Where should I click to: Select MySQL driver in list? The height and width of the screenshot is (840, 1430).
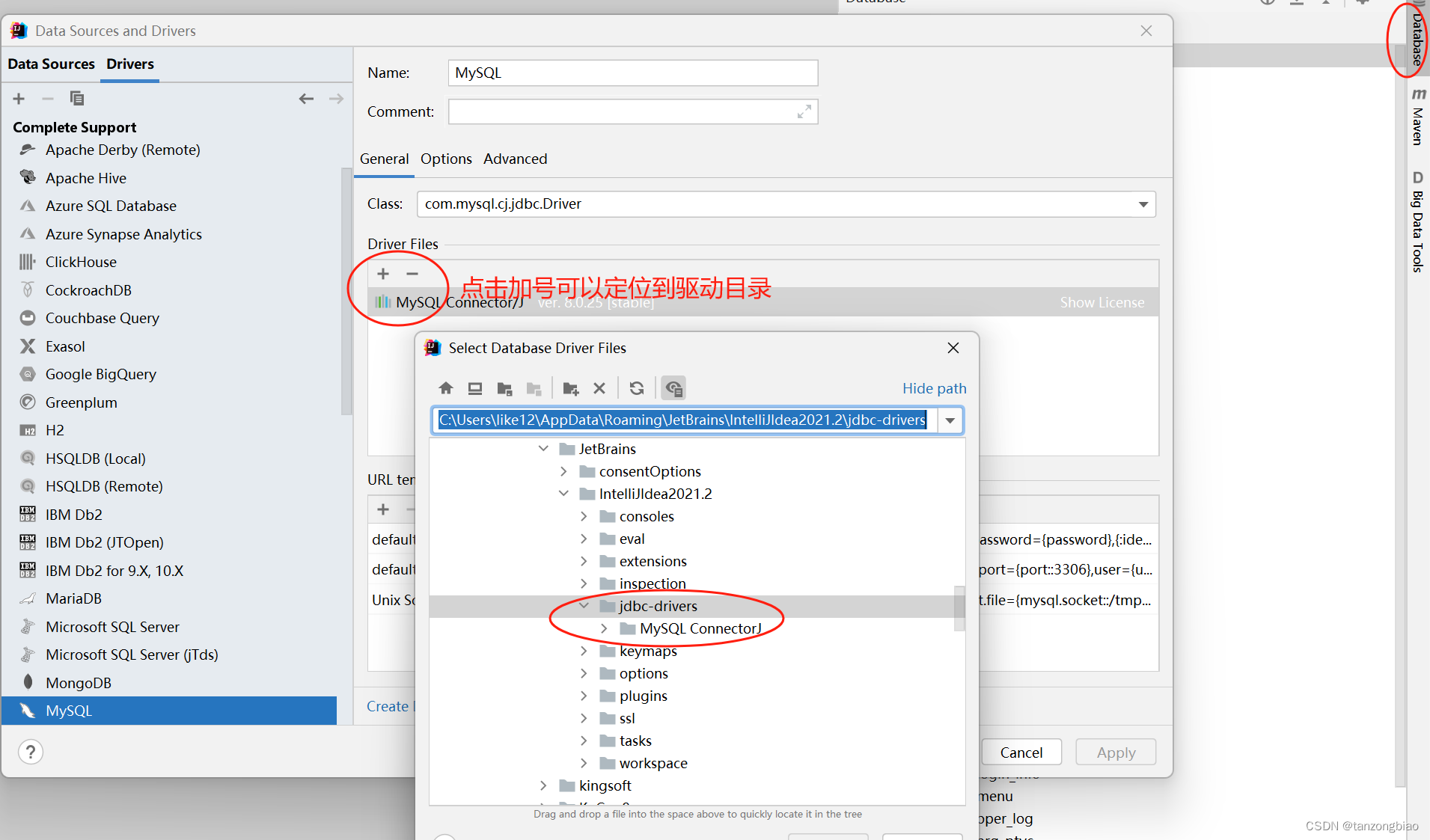[x=169, y=711]
